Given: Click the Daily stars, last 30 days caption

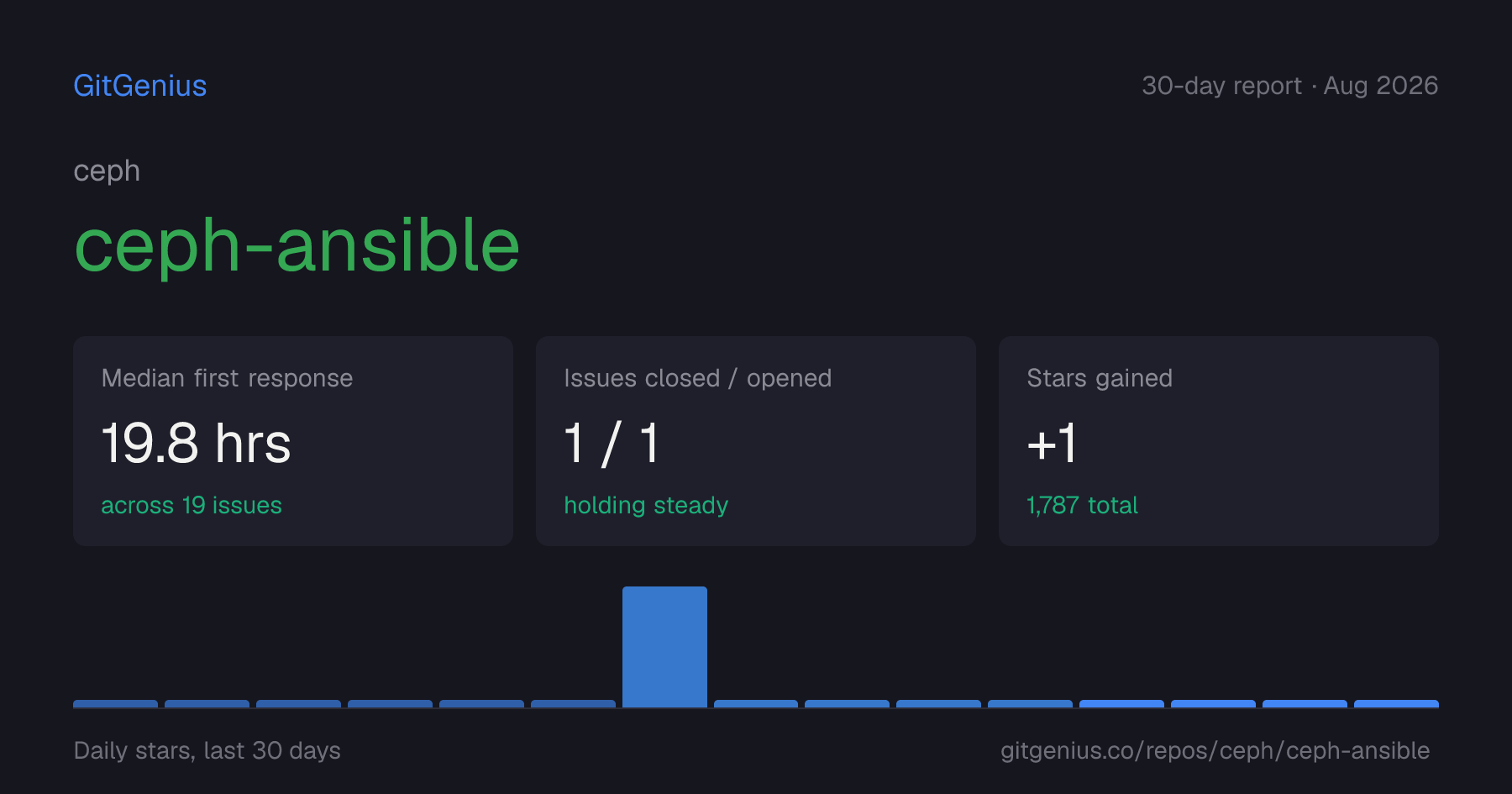Looking at the screenshot, I should click(x=207, y=750).
